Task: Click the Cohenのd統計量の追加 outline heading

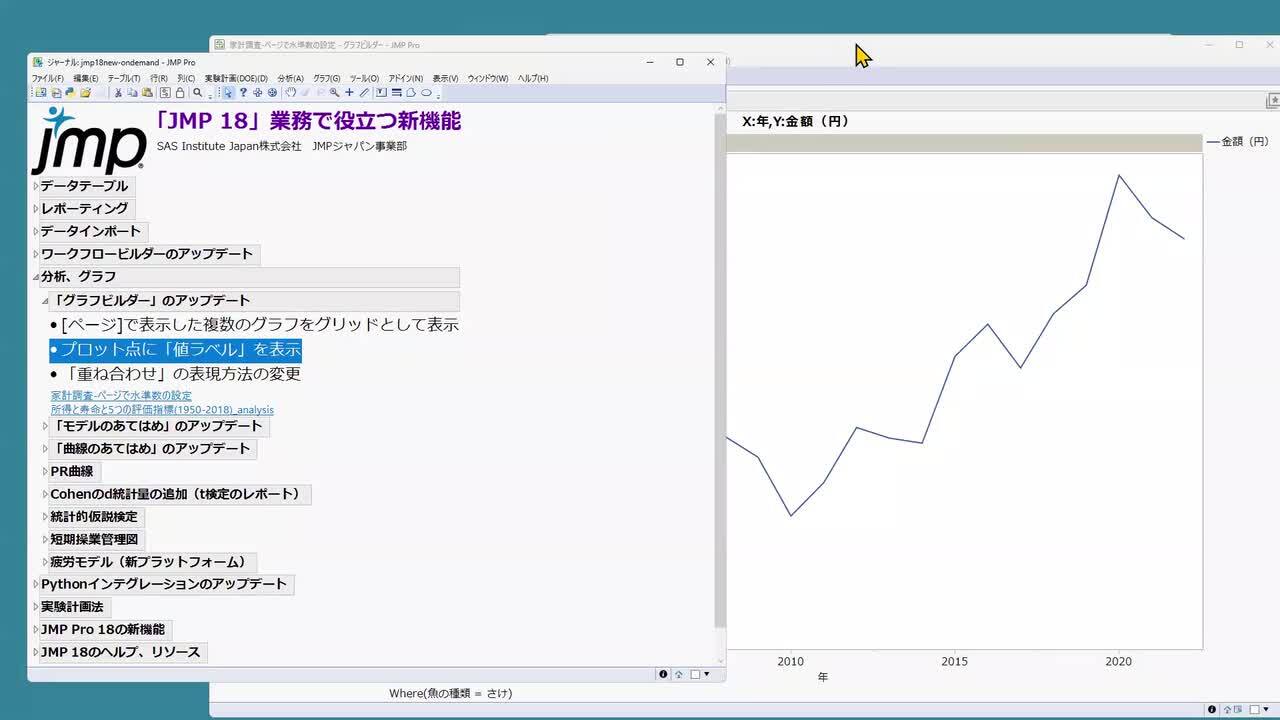Action: pos(180,494)
